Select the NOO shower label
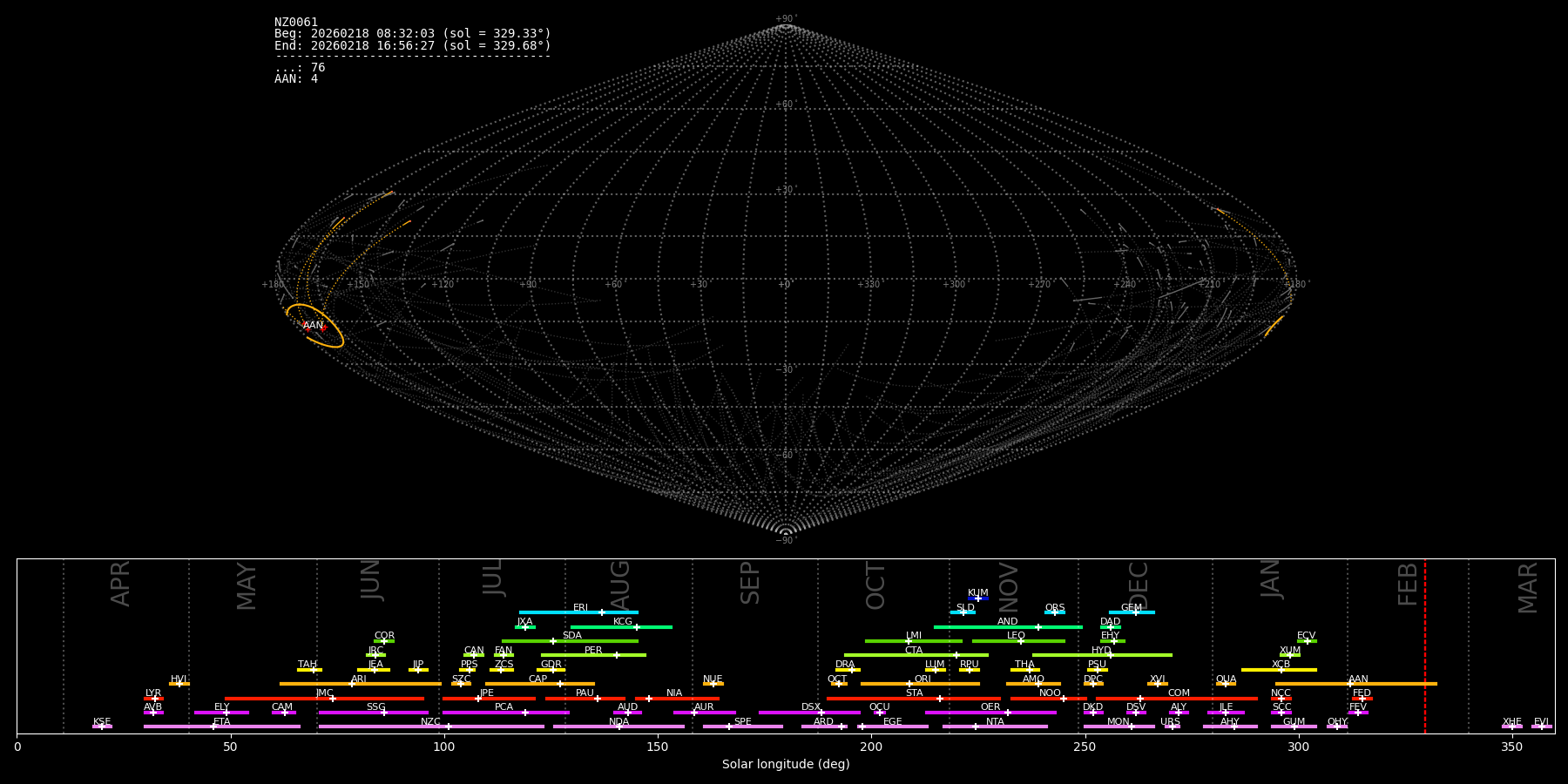 tap(1051, 693)
